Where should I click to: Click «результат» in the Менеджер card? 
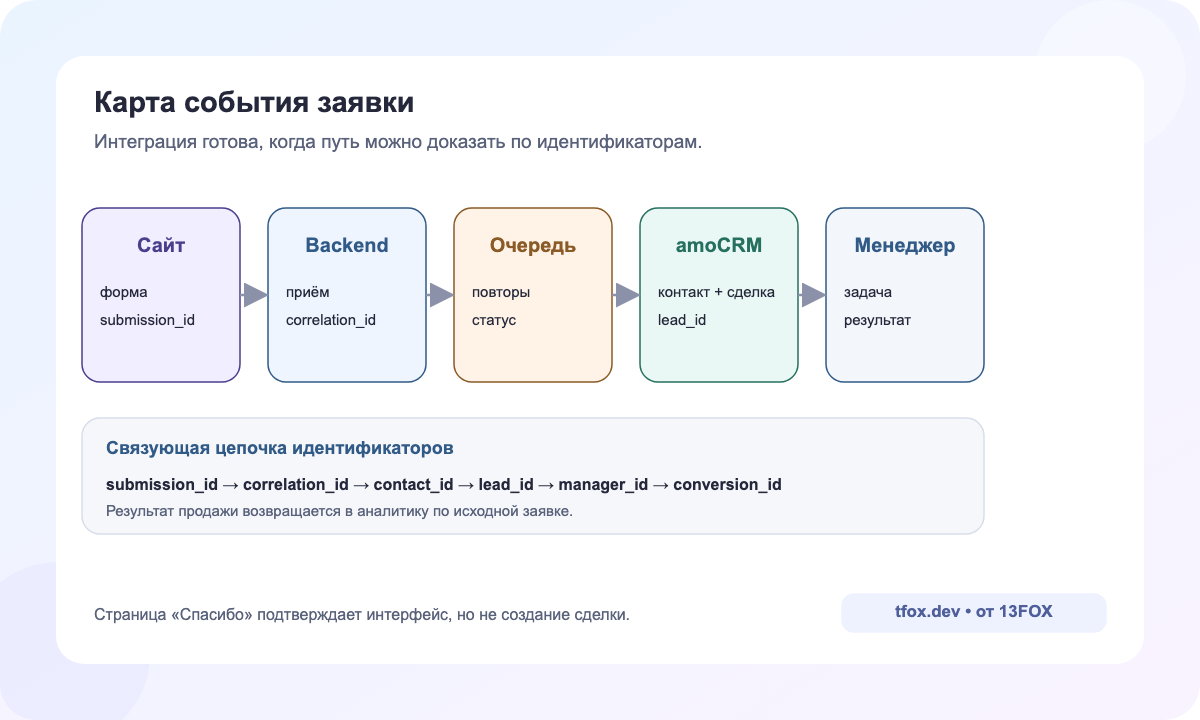(x=877, y=320)
